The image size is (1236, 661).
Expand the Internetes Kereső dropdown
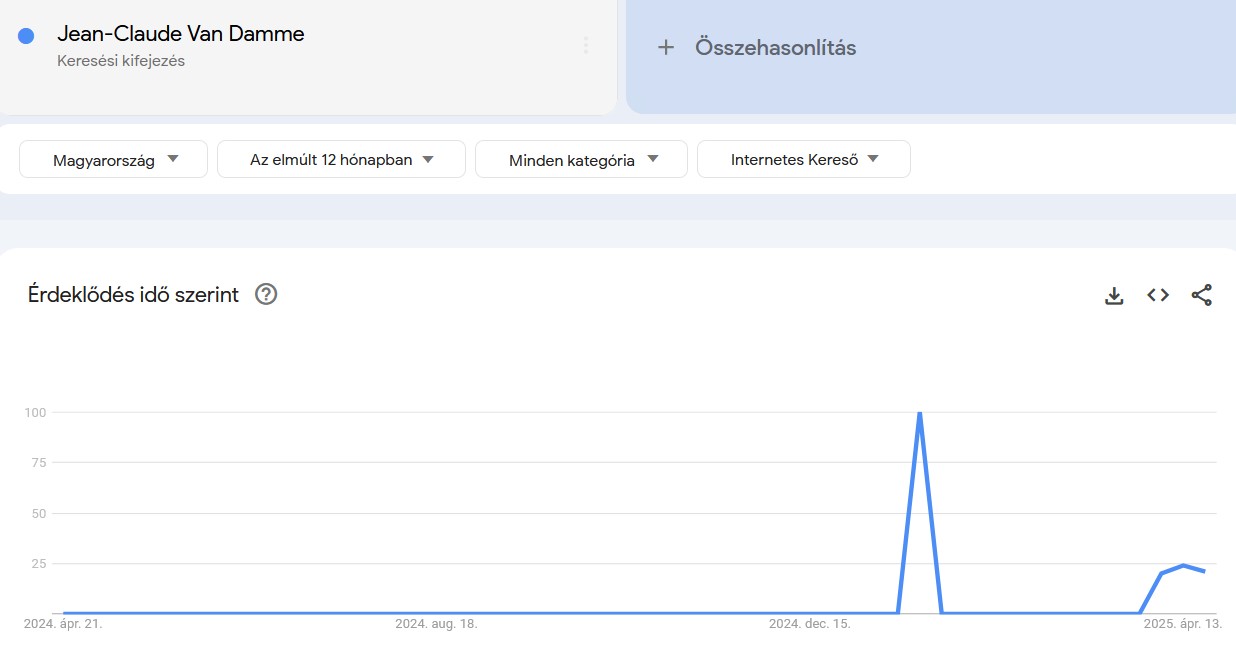803,158
